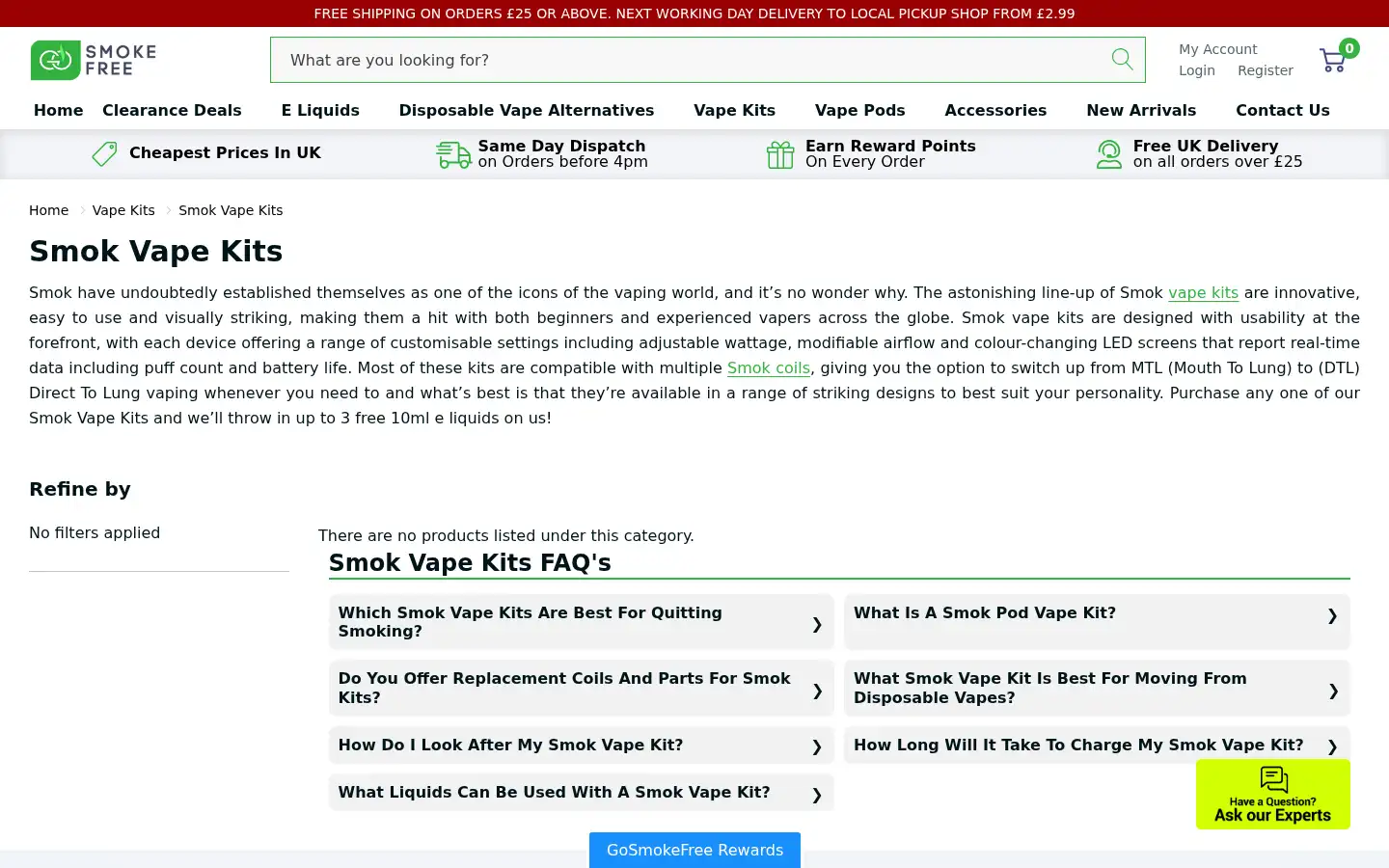Click the Register link
Image resolution: width=1389 pixels, height=868 pixels.
(1266, 70)
